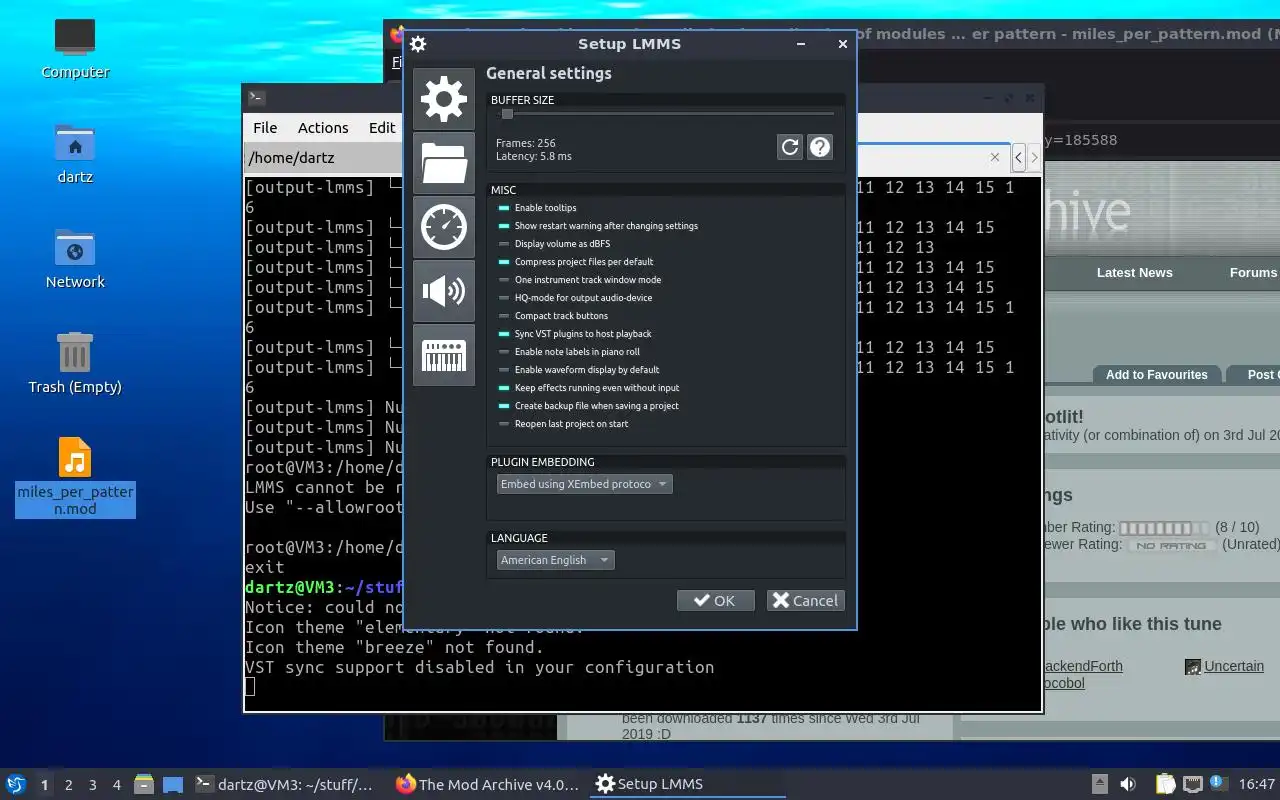Click show desktop icon in taskbar
1280x800 pixels.
(172, 784)
